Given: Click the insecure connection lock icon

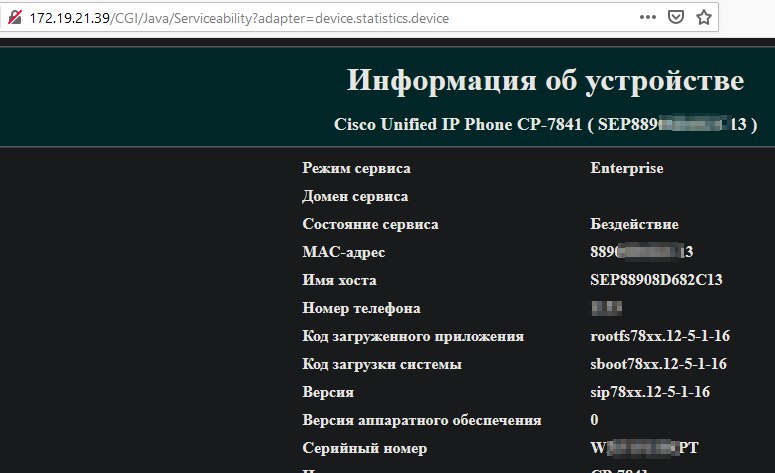Looking at the screenshot, I should coord(15,17).
